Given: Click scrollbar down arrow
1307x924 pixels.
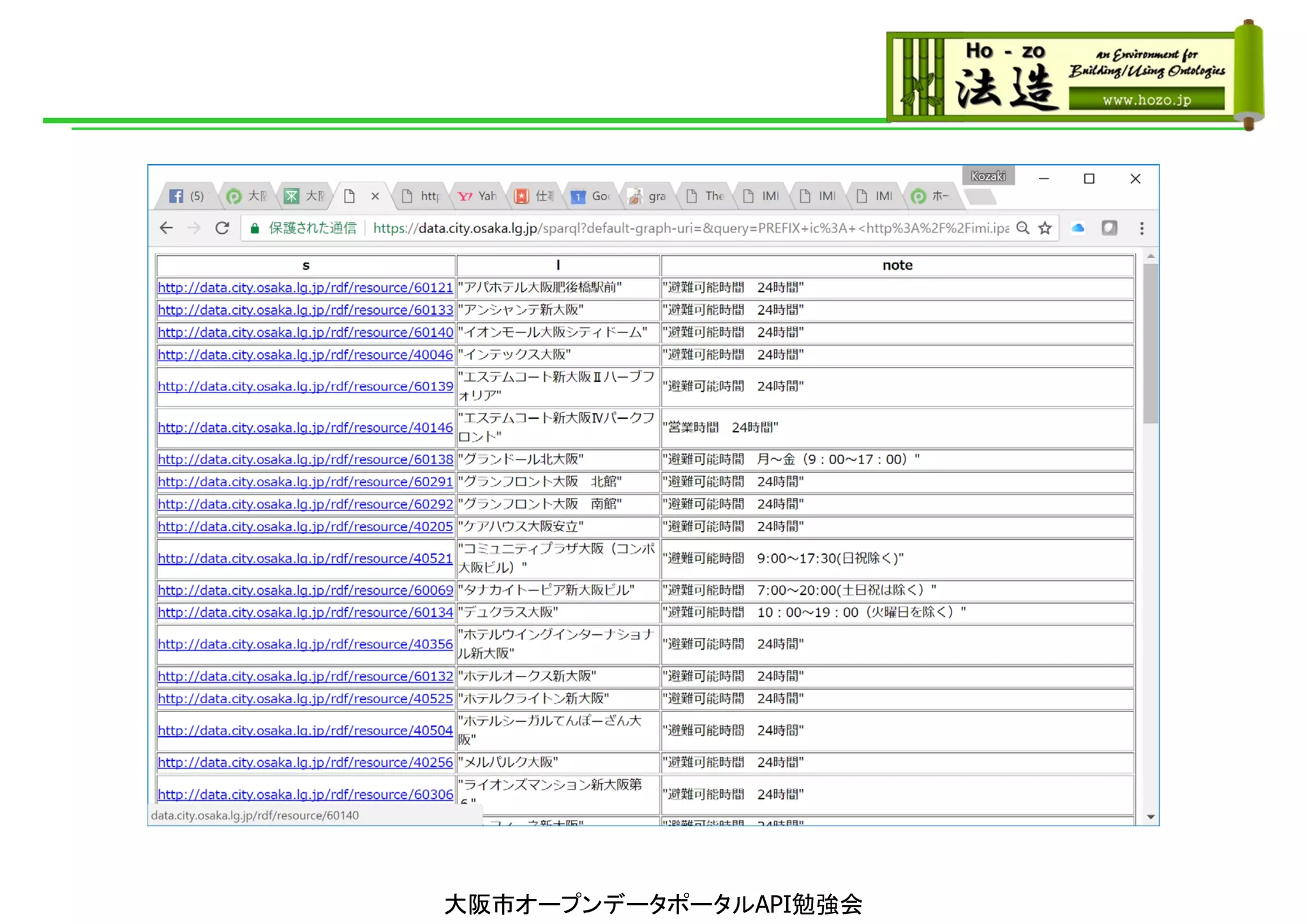Looking at the screenshot, I should (x=1151, y=817).
